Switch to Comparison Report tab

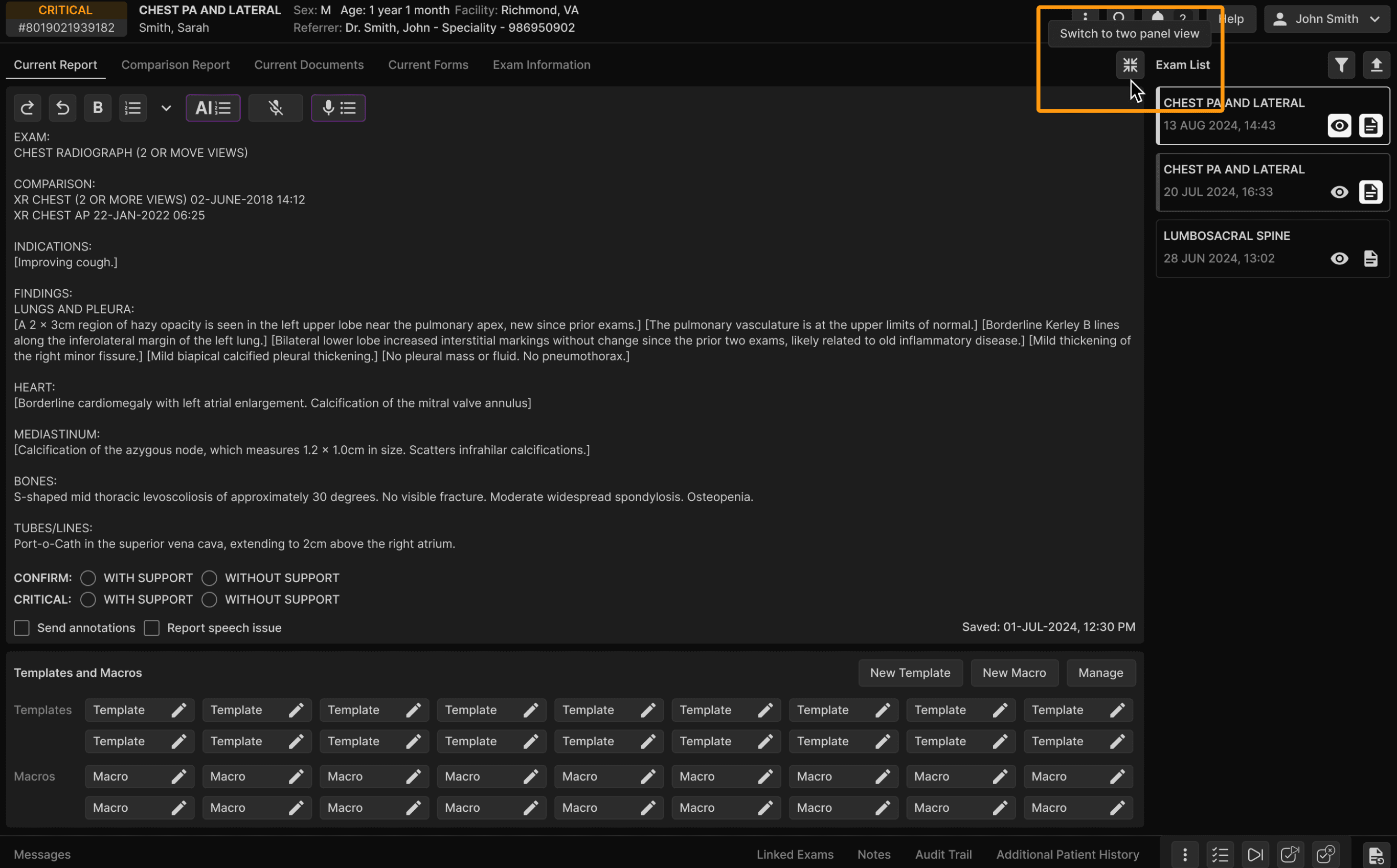click(x=175, y=65)
